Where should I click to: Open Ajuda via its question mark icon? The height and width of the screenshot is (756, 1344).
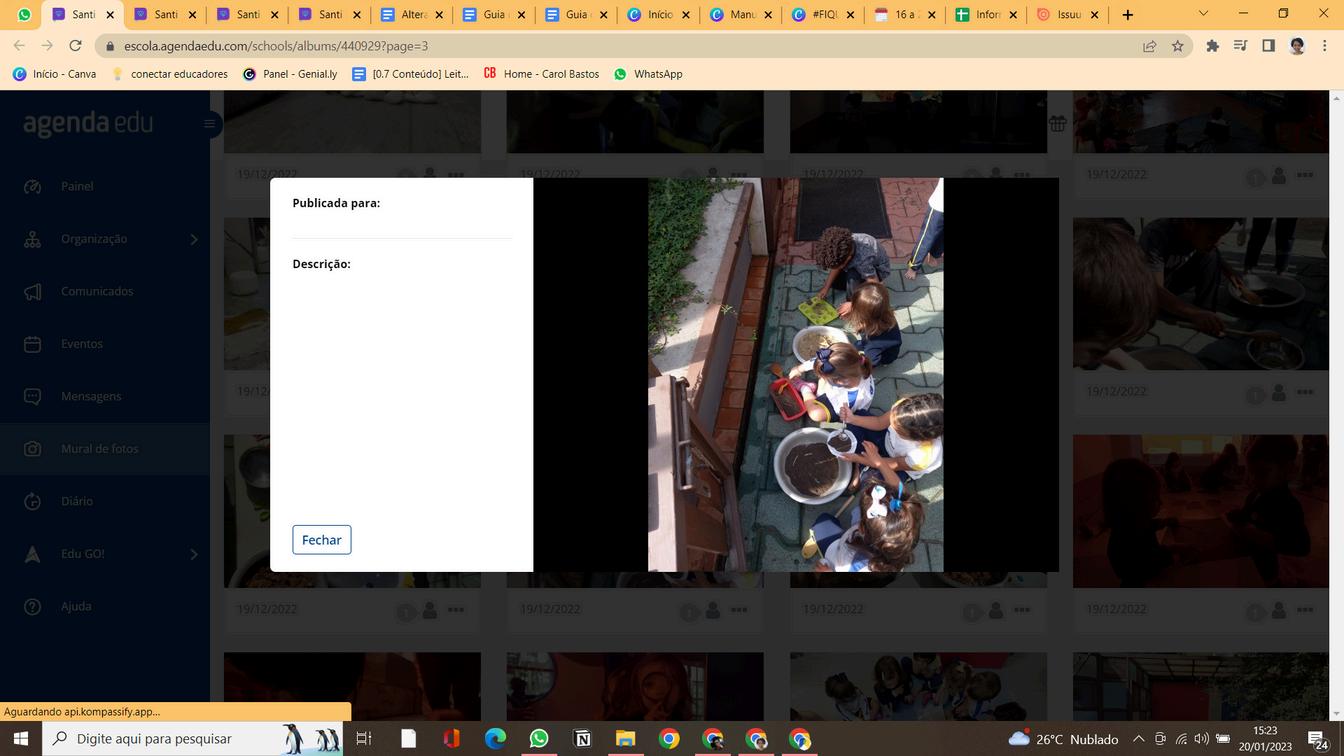(32, 606)
